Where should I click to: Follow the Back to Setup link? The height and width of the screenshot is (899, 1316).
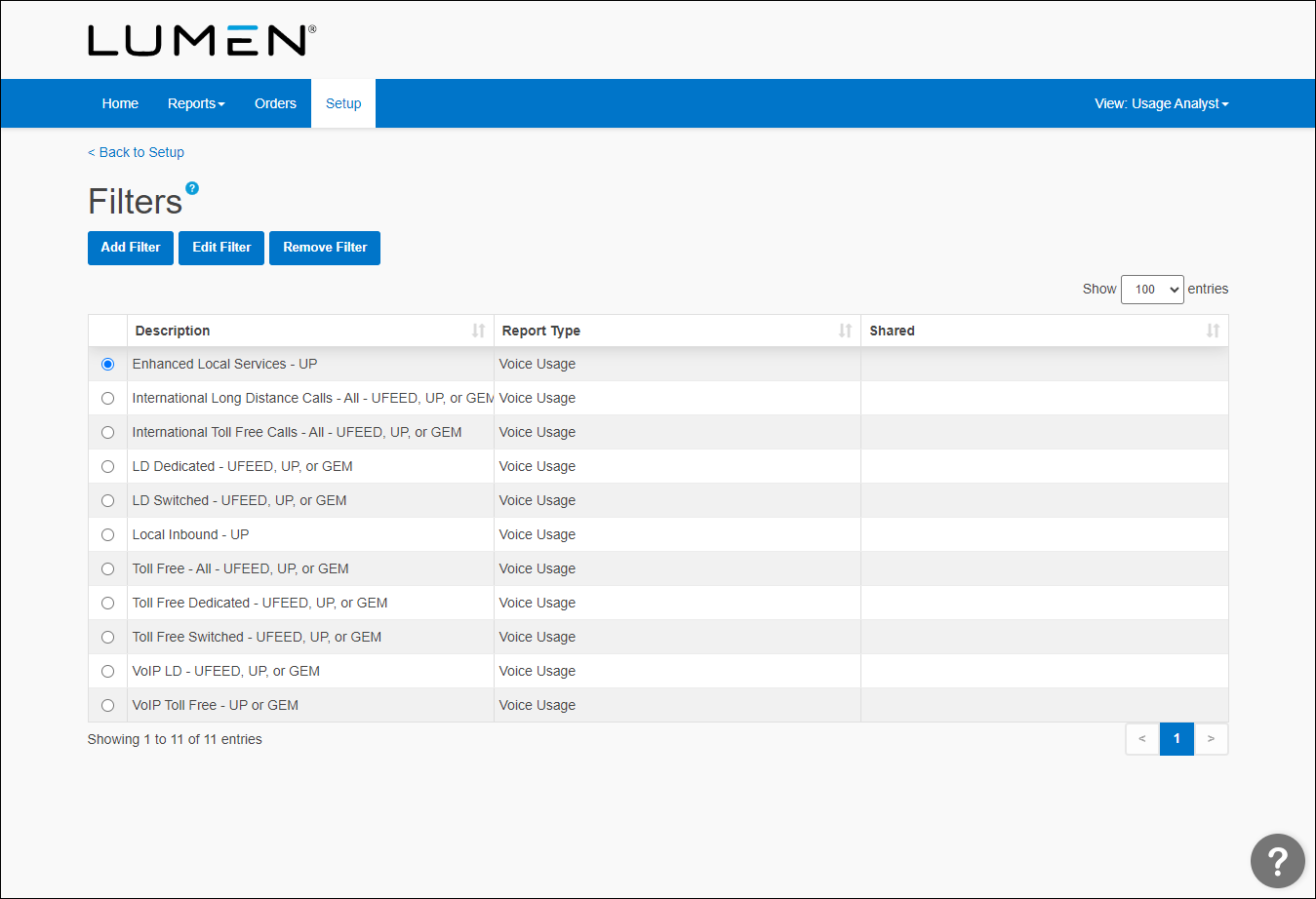pos(136,152)
